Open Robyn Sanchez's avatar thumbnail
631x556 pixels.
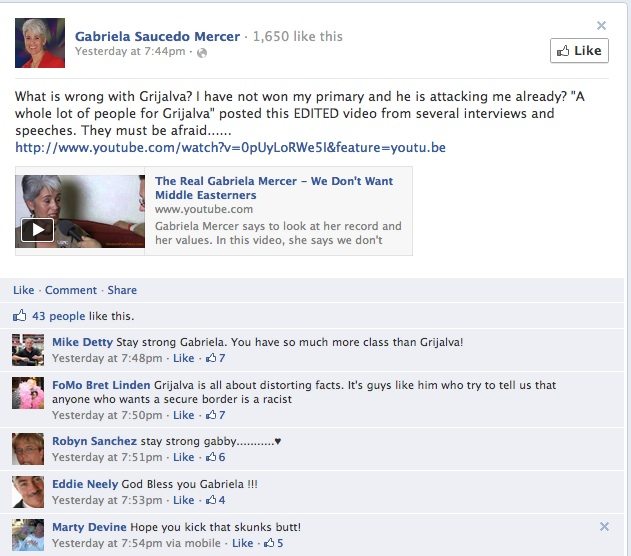(x=28, y=449)
